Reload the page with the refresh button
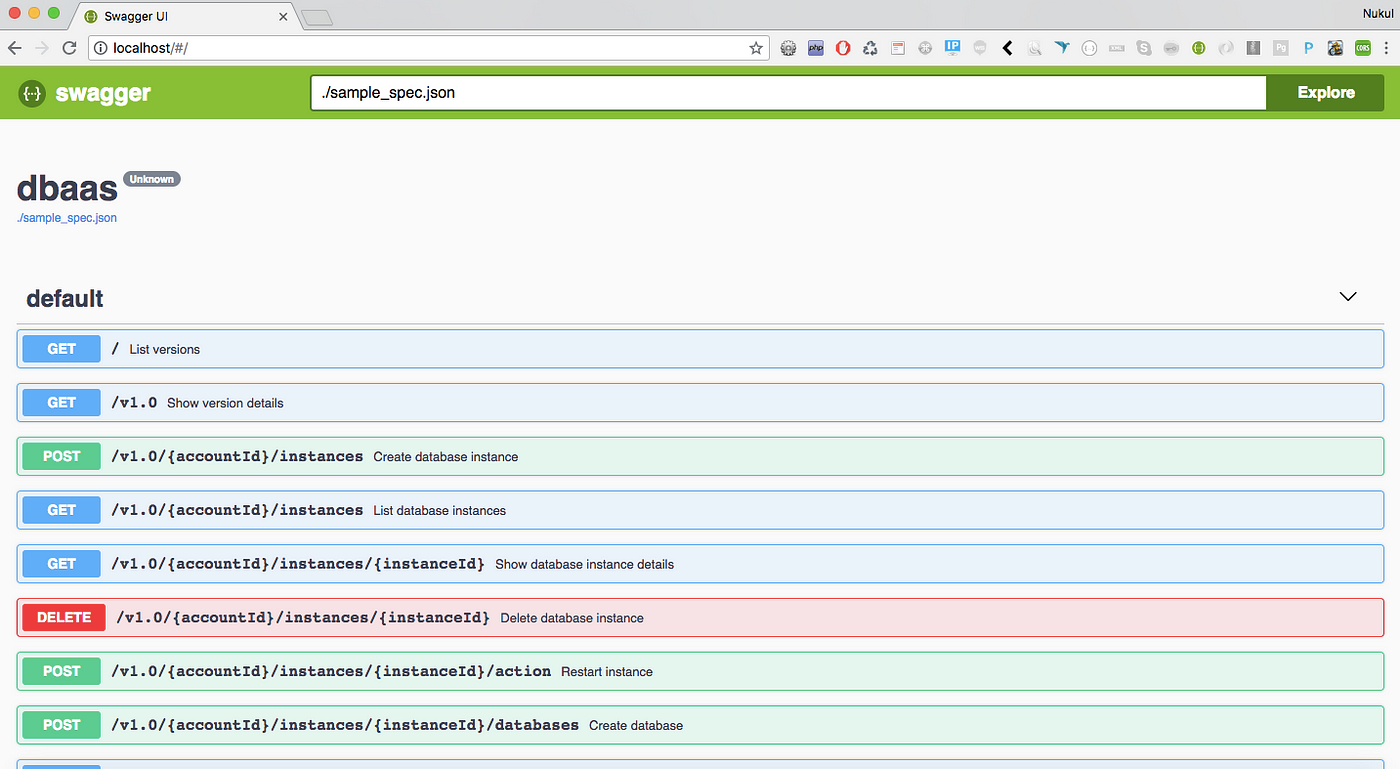 click(x=69, y=48)
